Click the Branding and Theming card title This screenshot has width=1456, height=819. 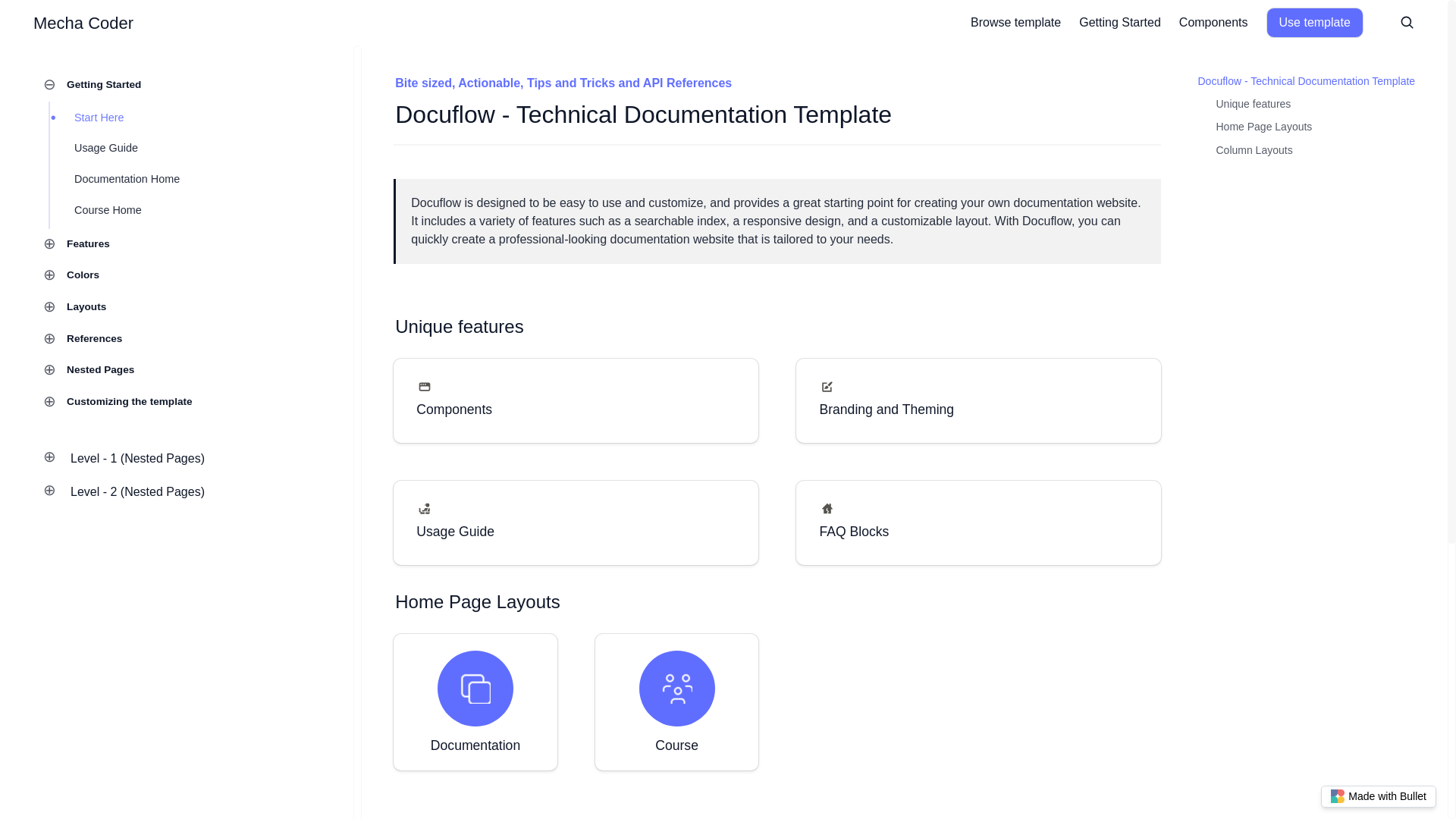[886, 409]
